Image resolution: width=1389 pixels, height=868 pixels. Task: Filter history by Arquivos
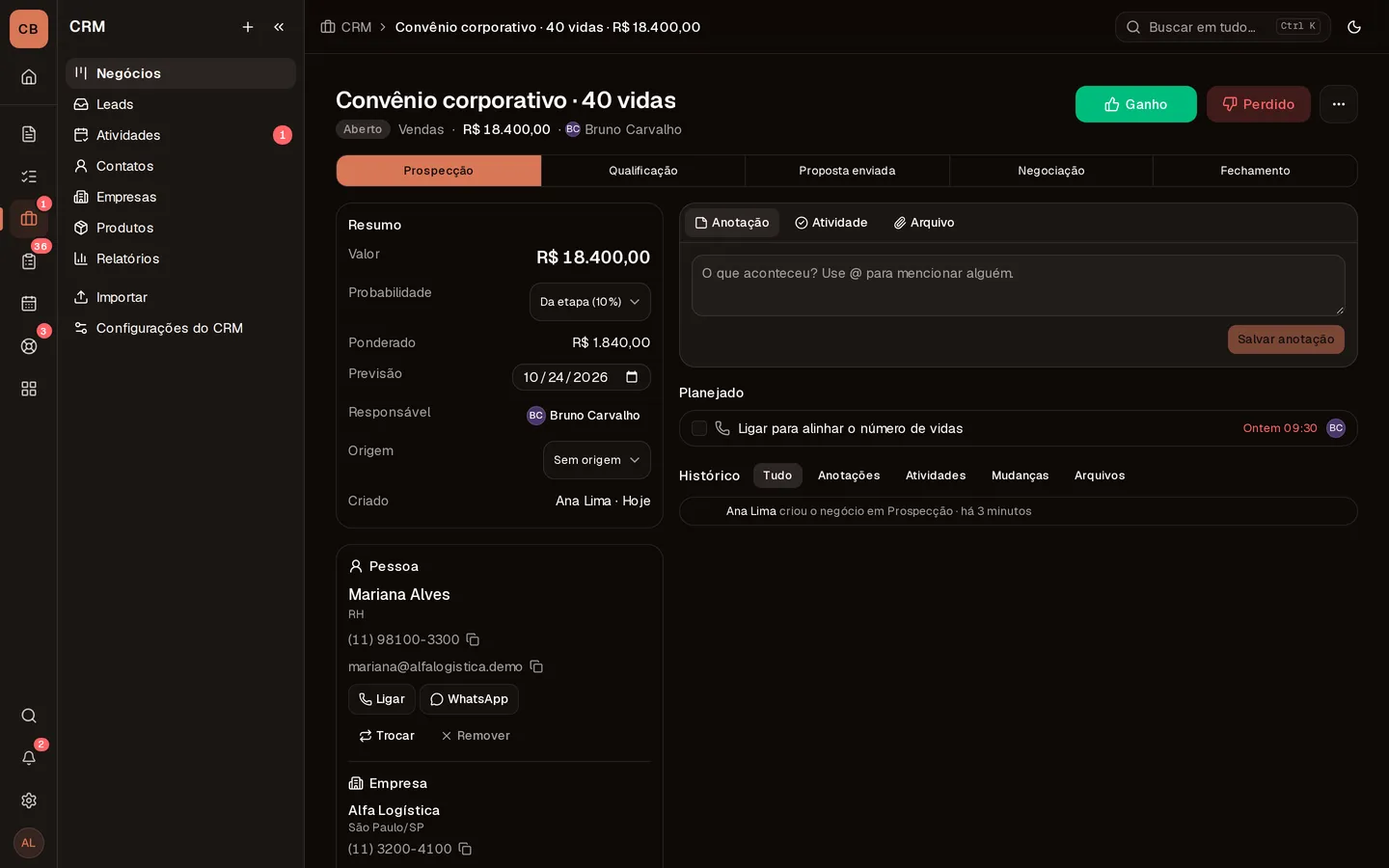pyautogui.click(x=1100, y=475)
